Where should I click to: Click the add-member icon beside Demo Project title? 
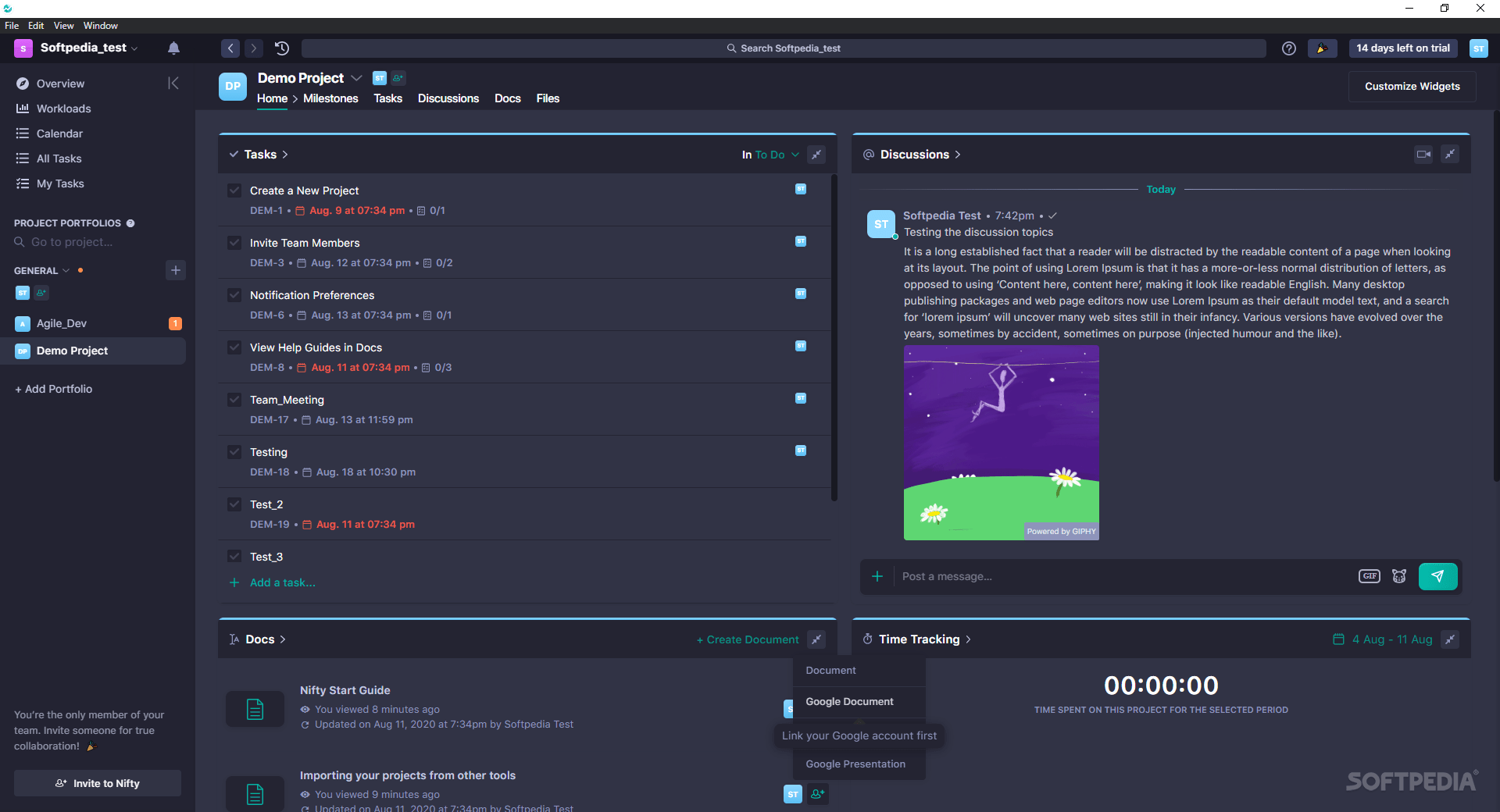tap(398, 78)
